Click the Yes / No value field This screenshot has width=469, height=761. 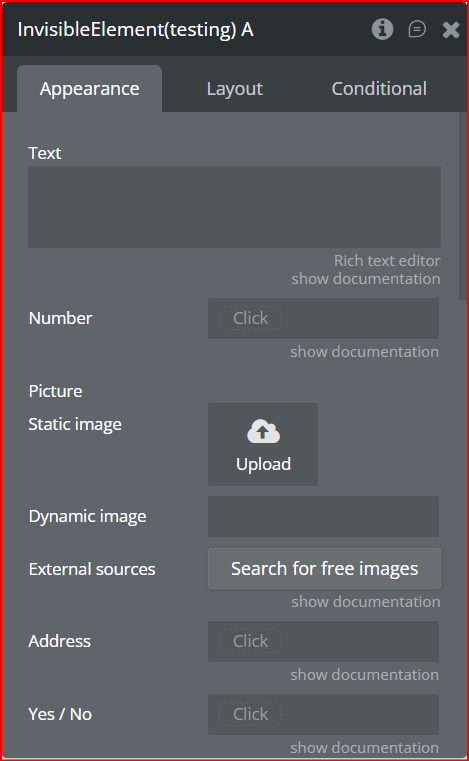(323, 714)
